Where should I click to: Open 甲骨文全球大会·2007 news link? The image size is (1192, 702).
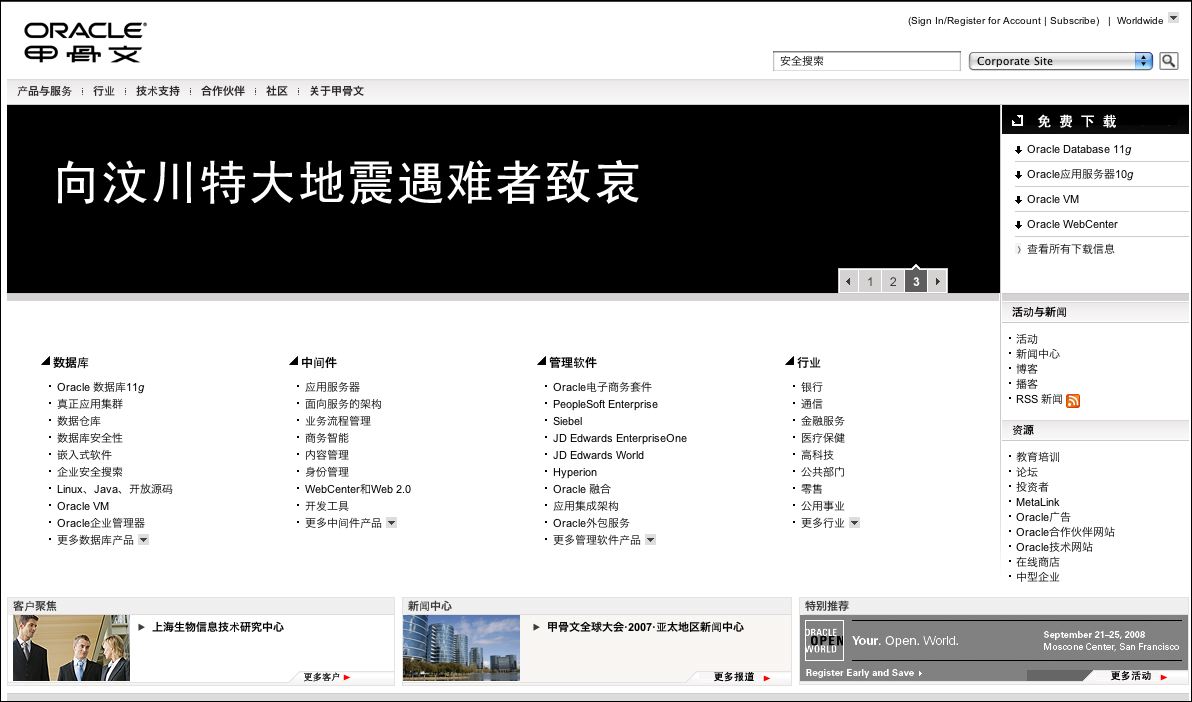coord(645,627)
